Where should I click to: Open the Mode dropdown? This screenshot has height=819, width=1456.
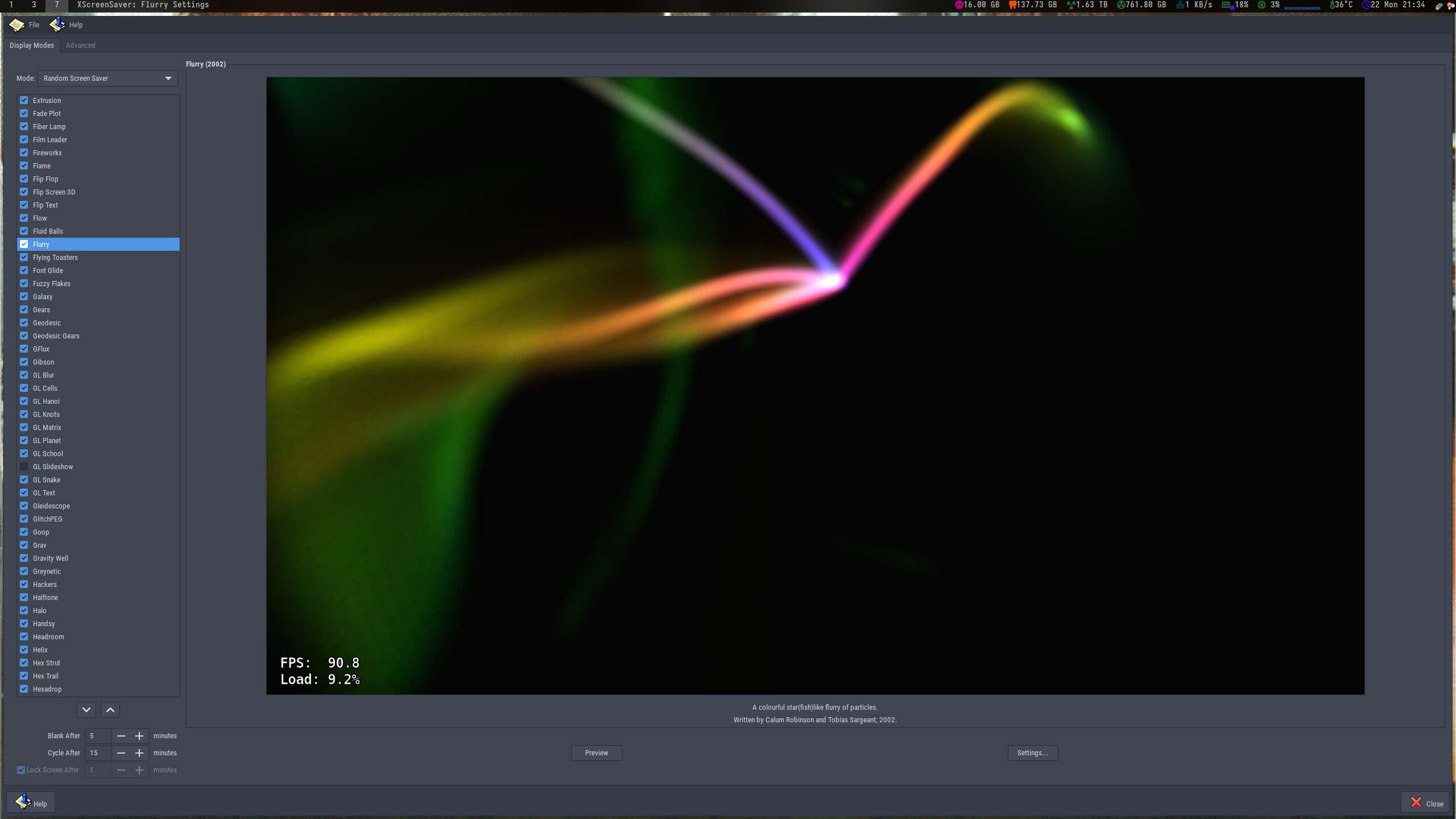(107, 78)
